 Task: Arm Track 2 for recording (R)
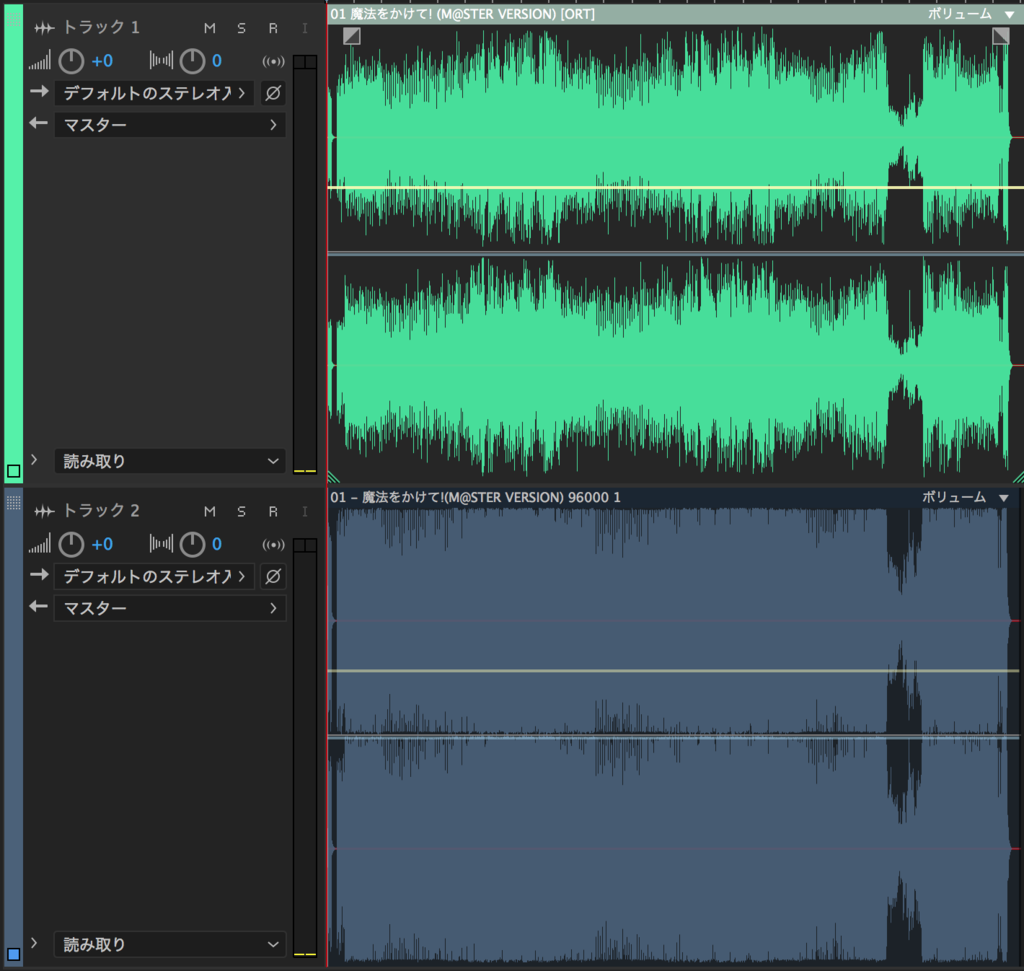(x=273, y=511)
